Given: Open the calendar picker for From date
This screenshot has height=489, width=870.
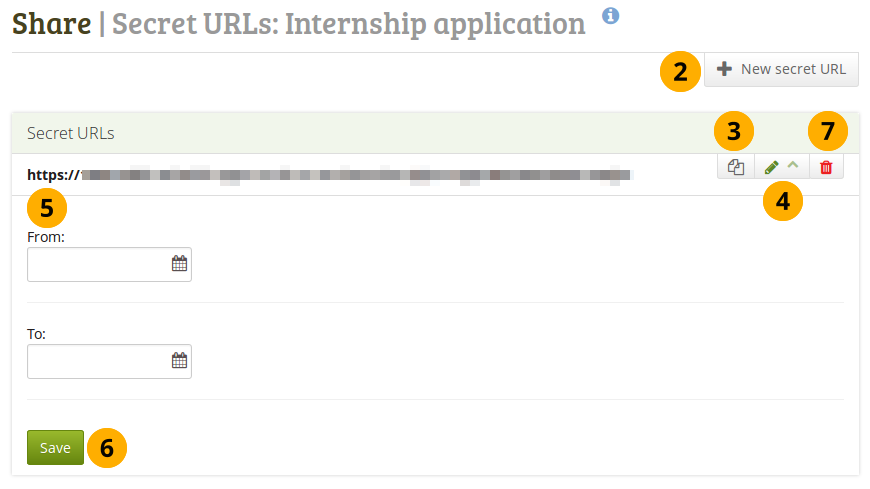Looking at the screenshot, I should point(179,264).
